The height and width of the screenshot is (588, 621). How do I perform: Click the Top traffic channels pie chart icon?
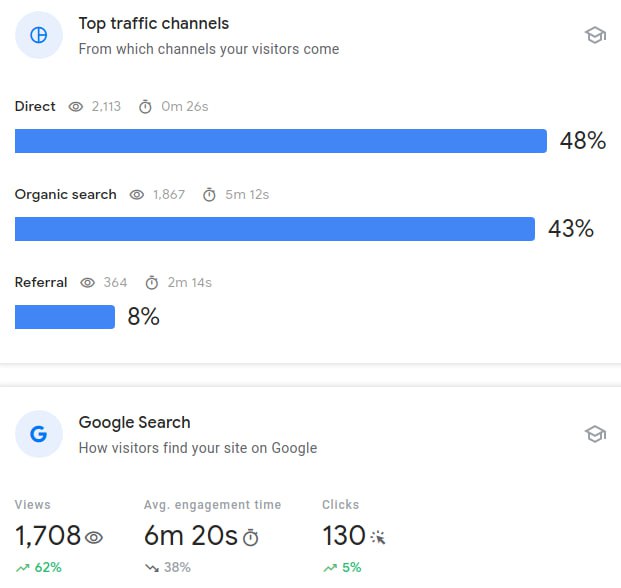coord(39,35)
